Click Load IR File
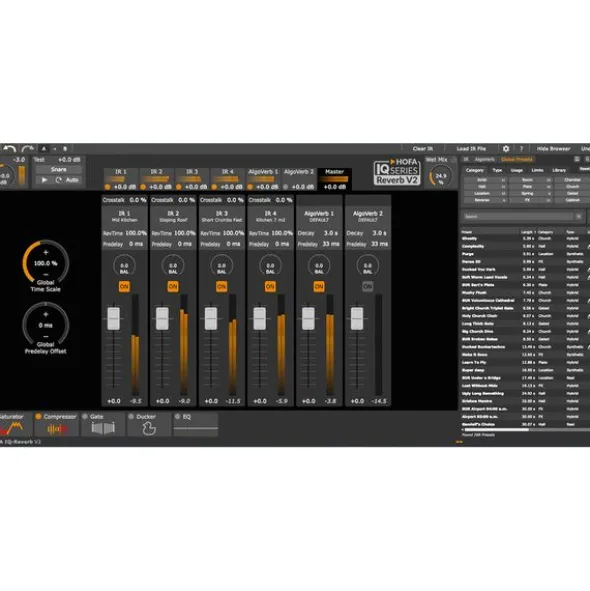 coord(471,149)
